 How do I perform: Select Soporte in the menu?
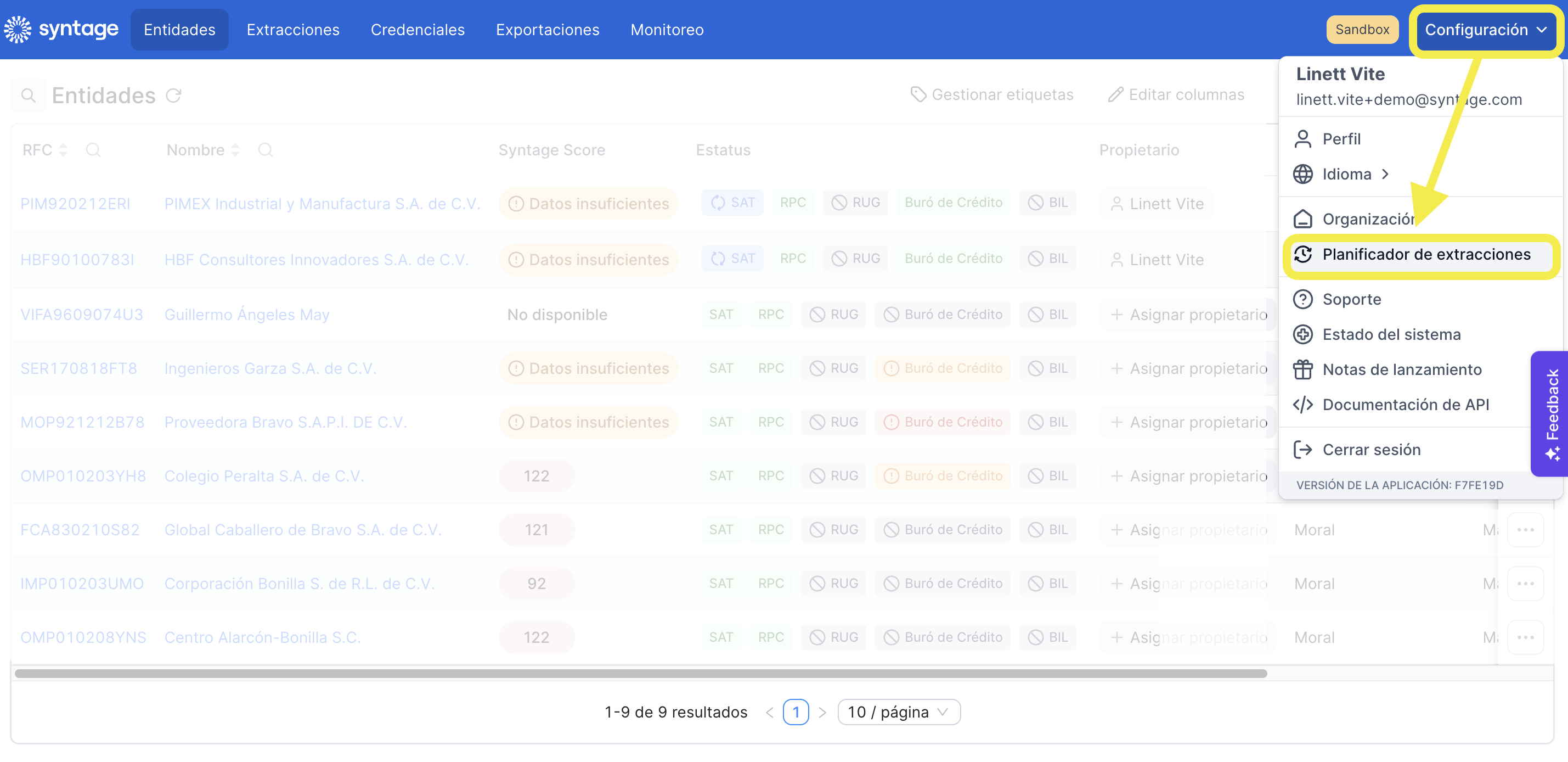(1420, 299)
